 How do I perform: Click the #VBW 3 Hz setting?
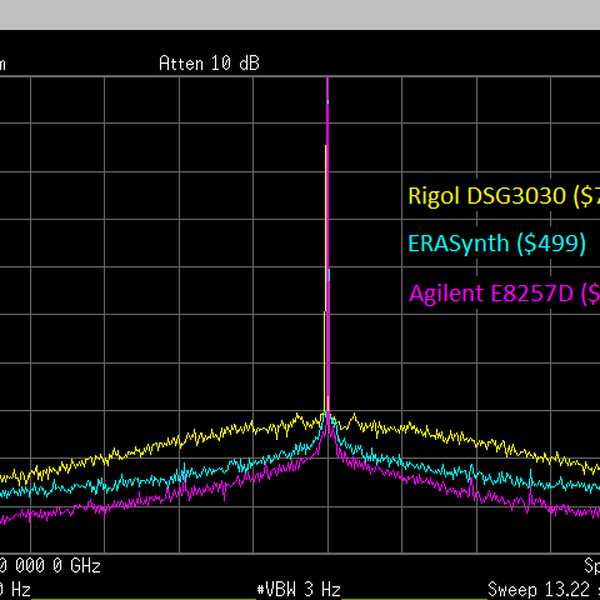coord(299,588)
